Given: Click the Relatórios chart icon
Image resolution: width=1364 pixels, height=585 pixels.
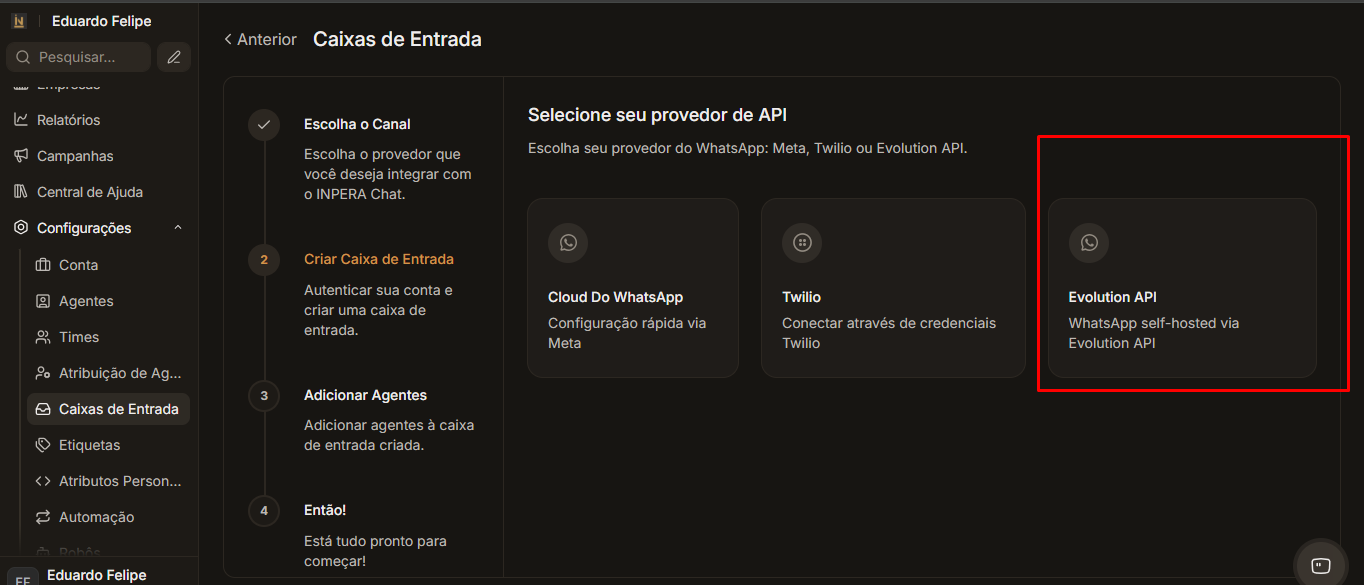Looking at the screenshot, I should pos(21,120).
